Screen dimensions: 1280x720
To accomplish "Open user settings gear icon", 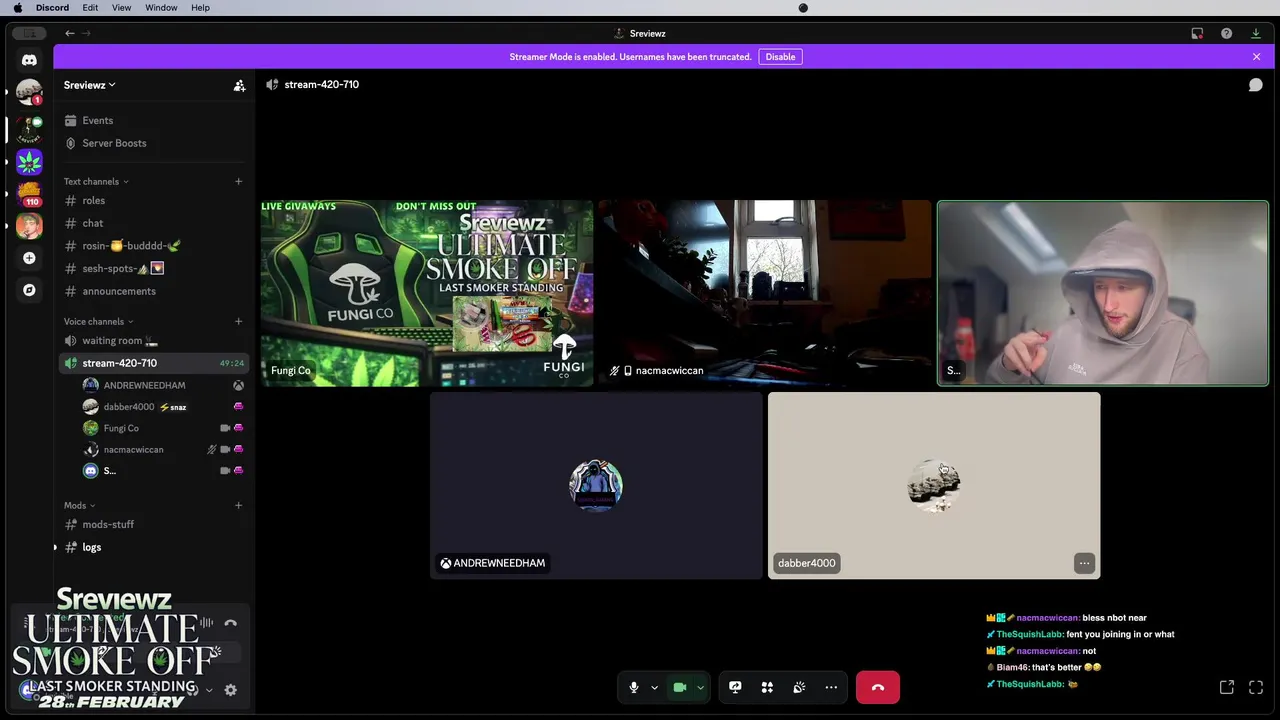I will [x=230, y=690].
